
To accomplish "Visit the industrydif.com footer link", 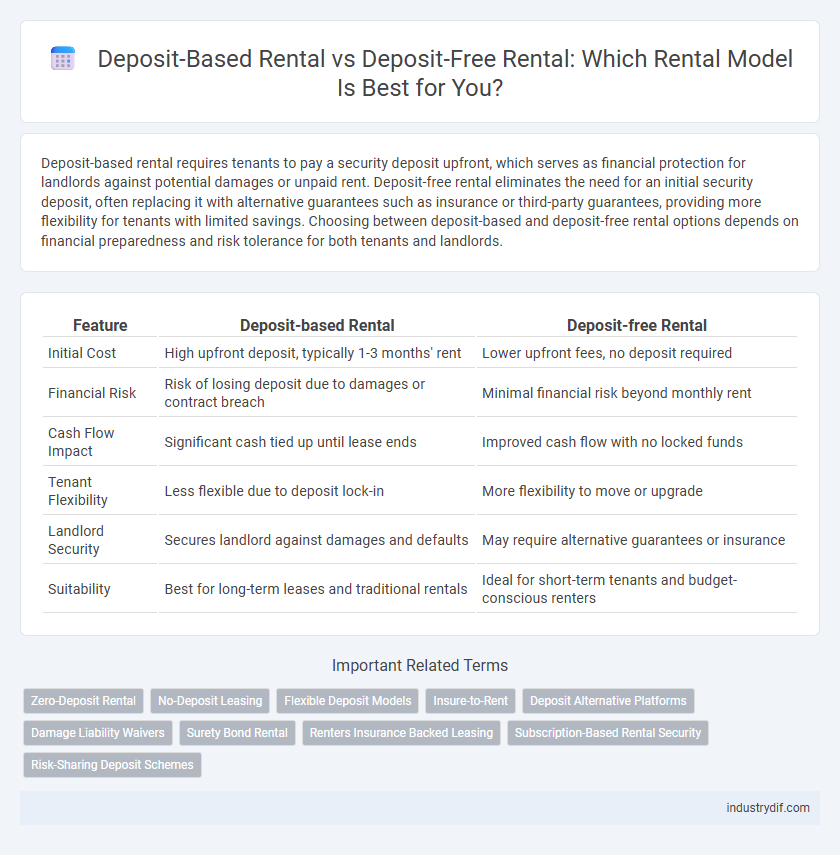I will coord(767,808).
